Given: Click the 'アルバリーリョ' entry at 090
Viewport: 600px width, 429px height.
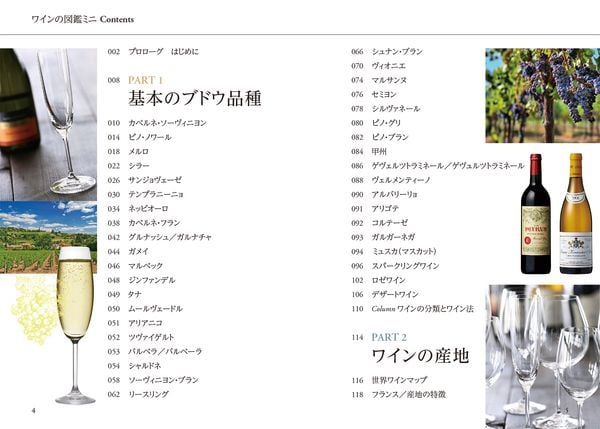Looking at the screenshot, I should tap(384, 194).
